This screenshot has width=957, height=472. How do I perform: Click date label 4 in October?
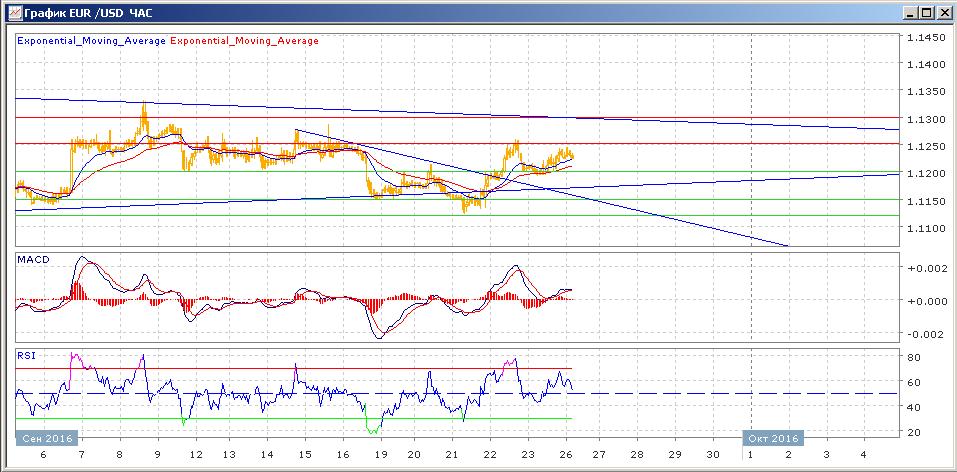[x=862, y=455]
